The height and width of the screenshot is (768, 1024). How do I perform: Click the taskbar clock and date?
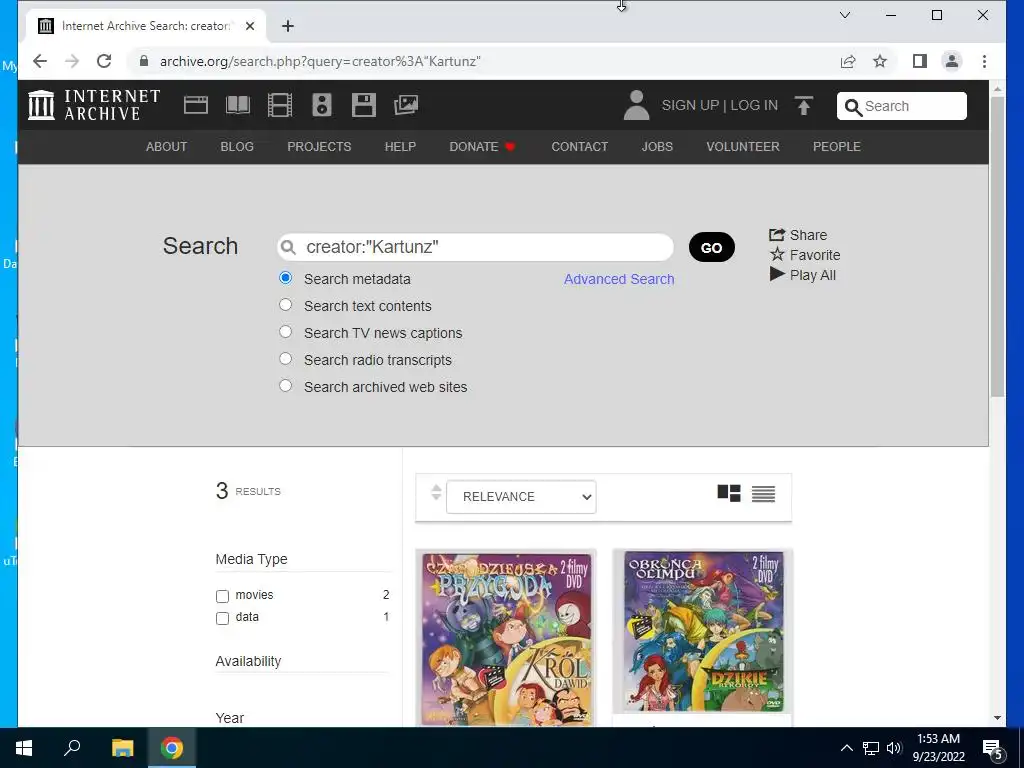(x=938, y=748)
